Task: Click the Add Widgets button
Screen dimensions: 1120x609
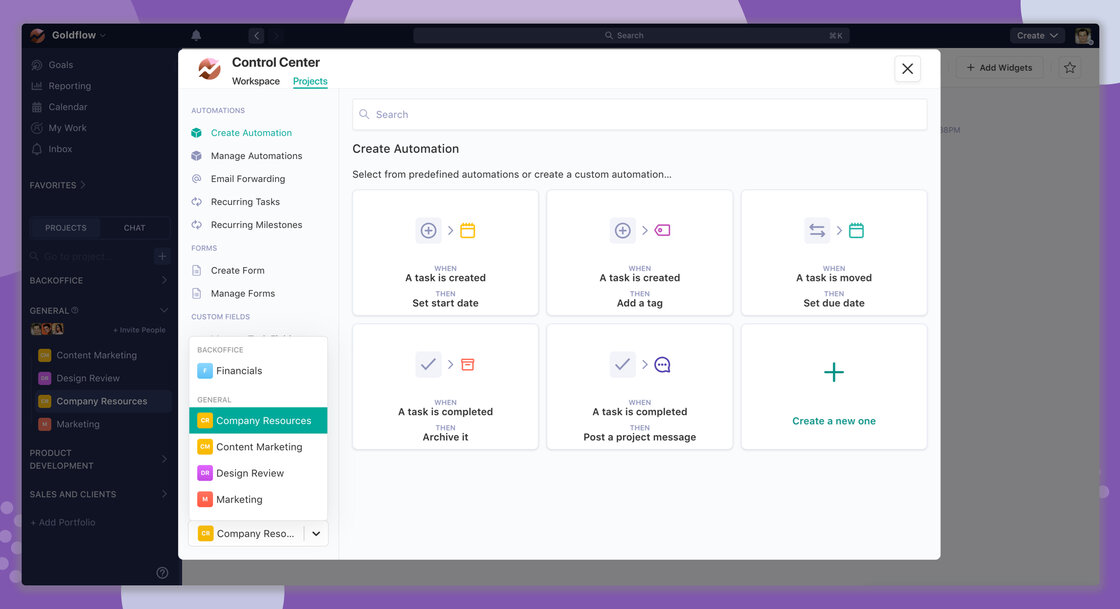Action: point(999,68)
